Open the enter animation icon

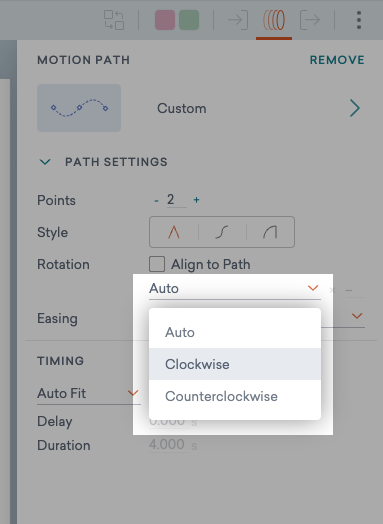[238, 20]
